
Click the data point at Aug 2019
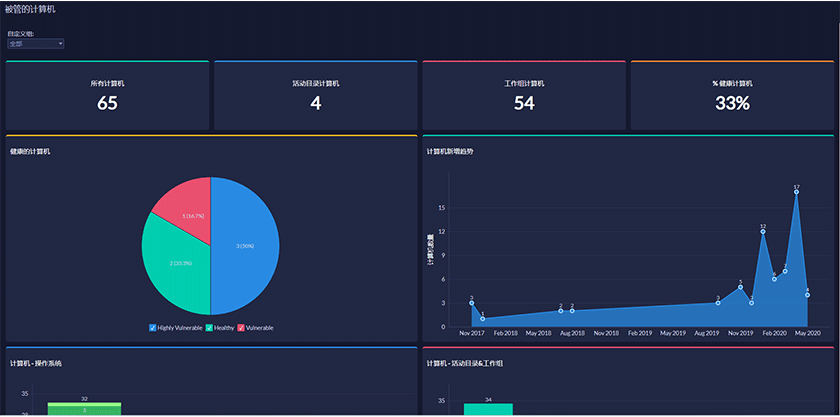point(718,303)
